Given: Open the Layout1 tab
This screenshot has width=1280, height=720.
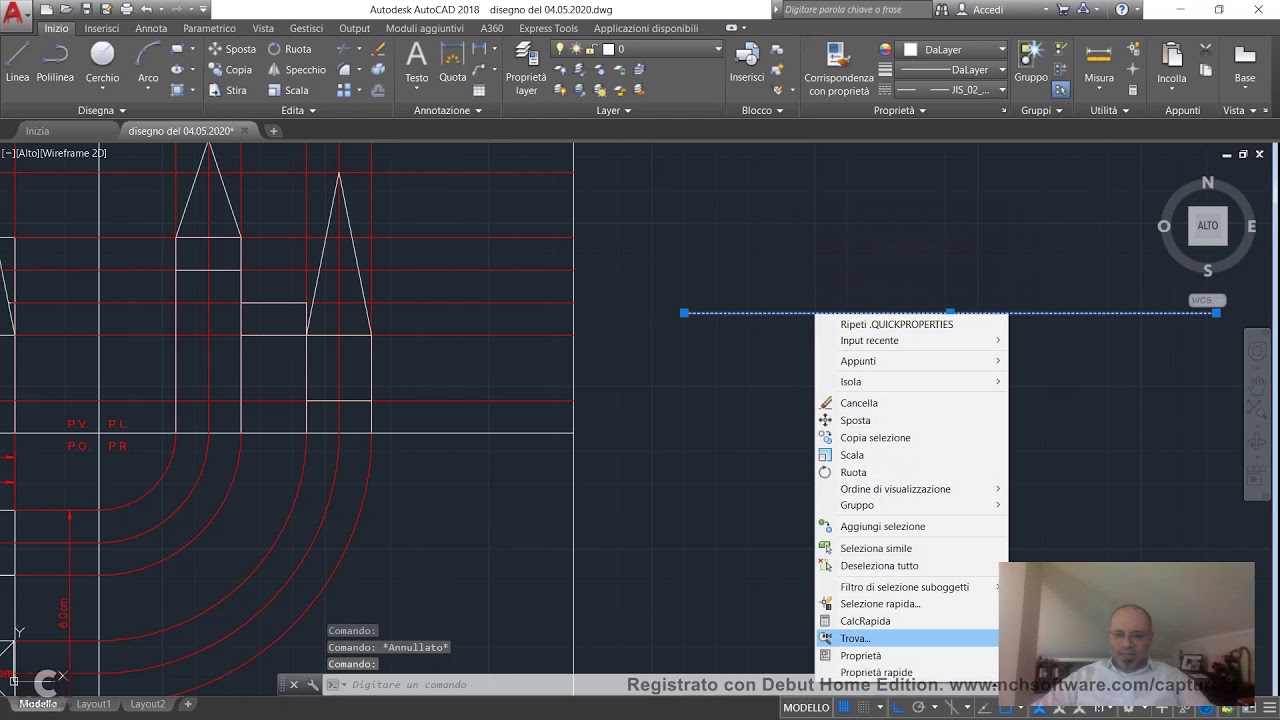Looking at the screenshot, I should (x=94, y=704).
